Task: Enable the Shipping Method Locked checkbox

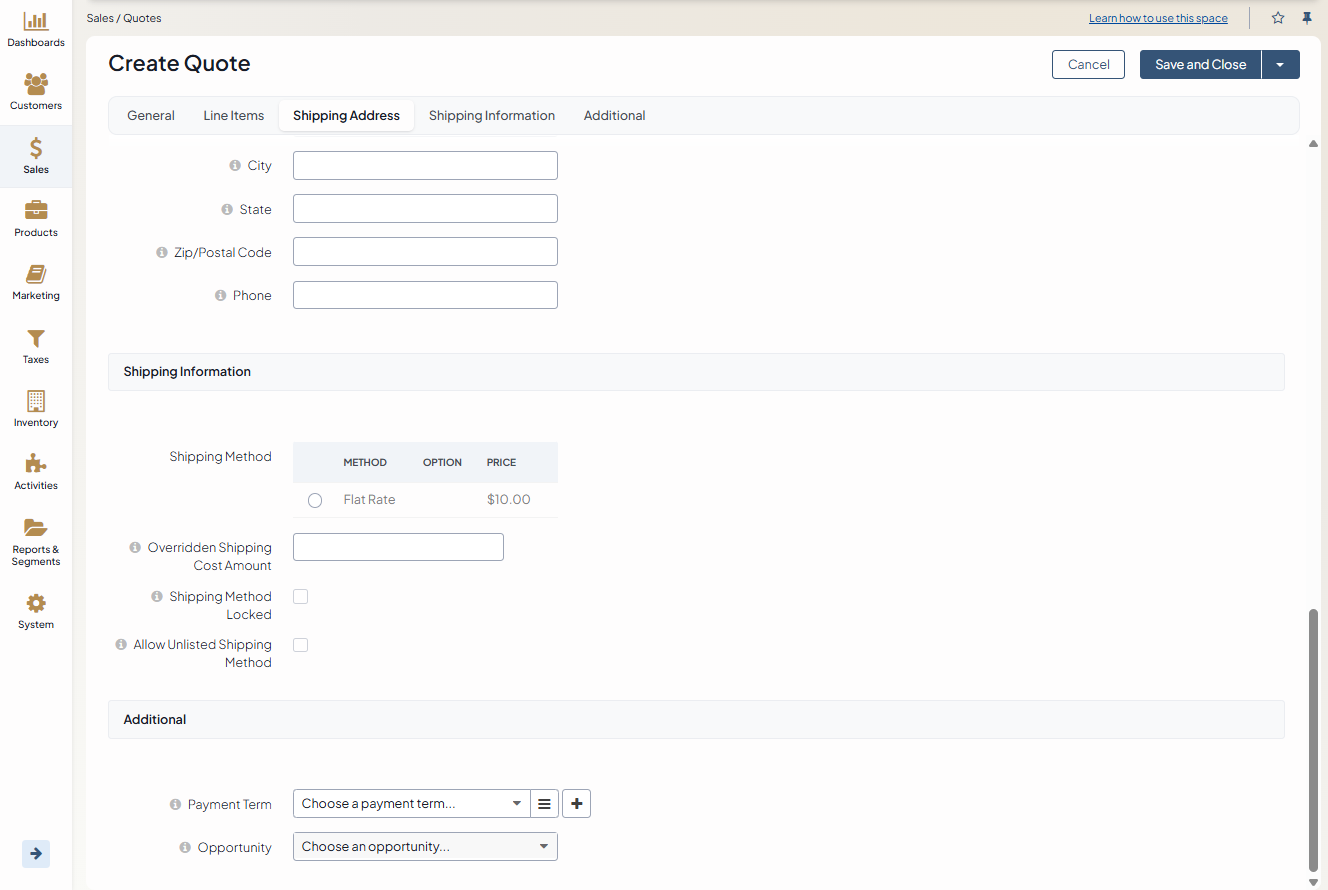Action: [300, 597]
